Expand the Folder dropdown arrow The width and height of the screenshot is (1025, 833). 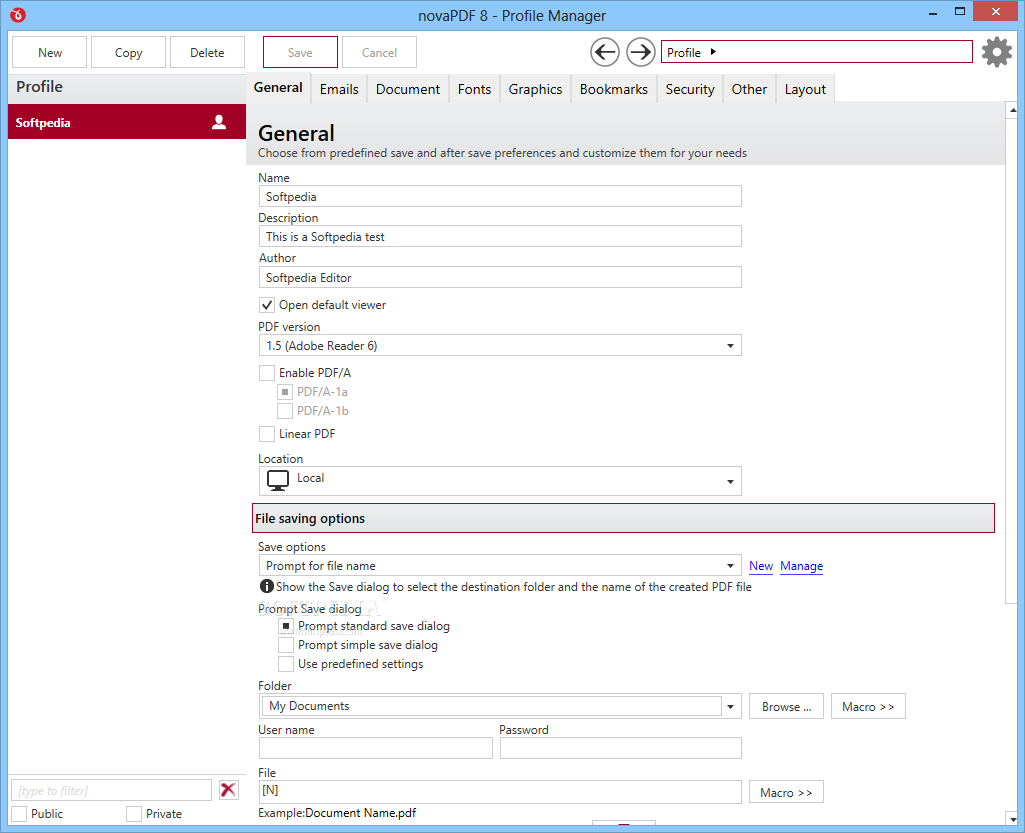(730, 706)
